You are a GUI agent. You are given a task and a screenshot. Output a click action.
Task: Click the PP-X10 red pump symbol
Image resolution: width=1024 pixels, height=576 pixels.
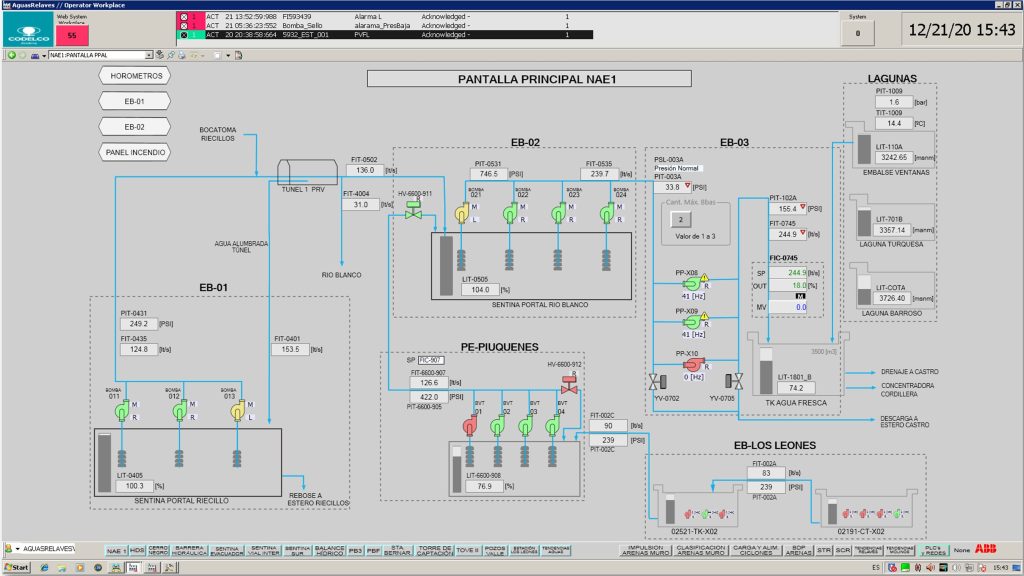[690, 364]
